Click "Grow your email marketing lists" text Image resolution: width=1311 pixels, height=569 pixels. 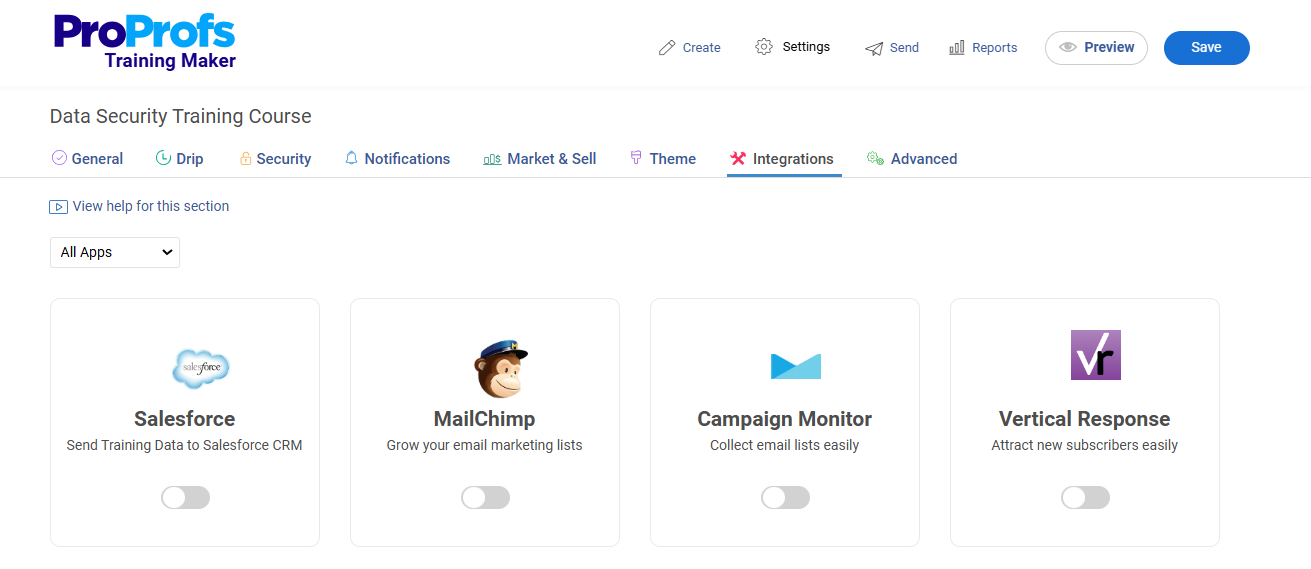click(485, 445)
